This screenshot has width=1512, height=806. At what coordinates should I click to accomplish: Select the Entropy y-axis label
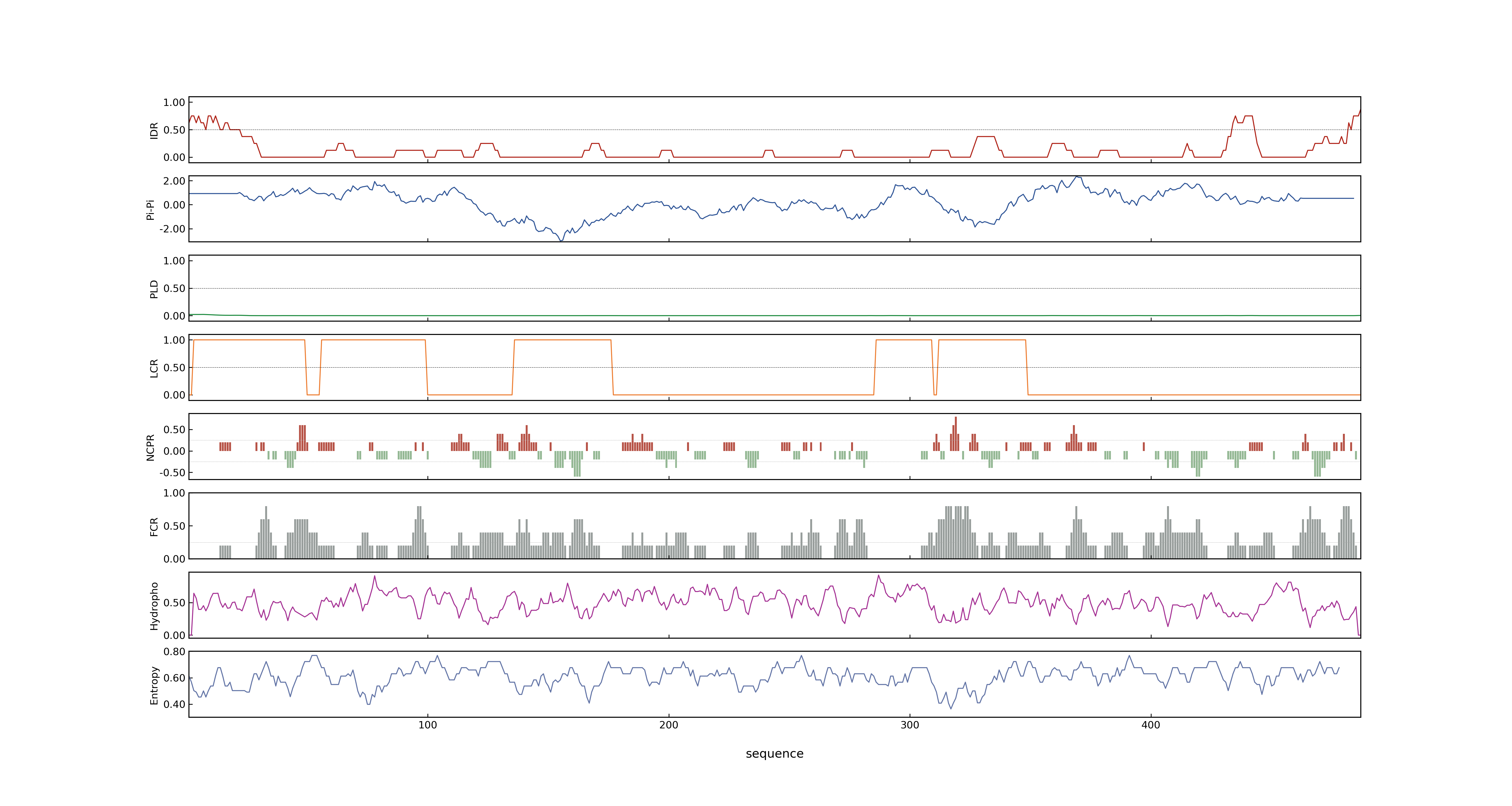[x=154, y=685]
